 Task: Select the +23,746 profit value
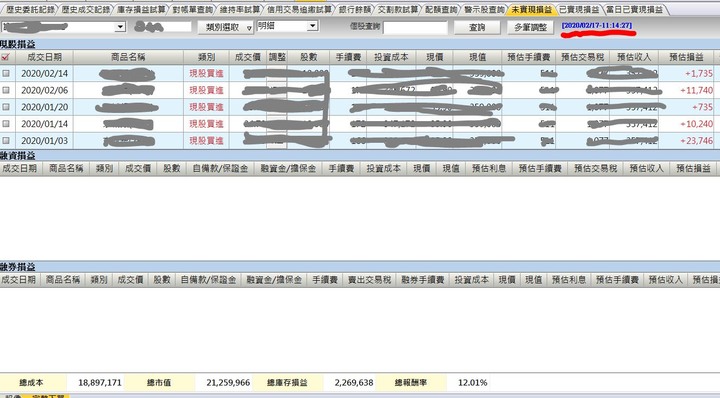point(696,140)
